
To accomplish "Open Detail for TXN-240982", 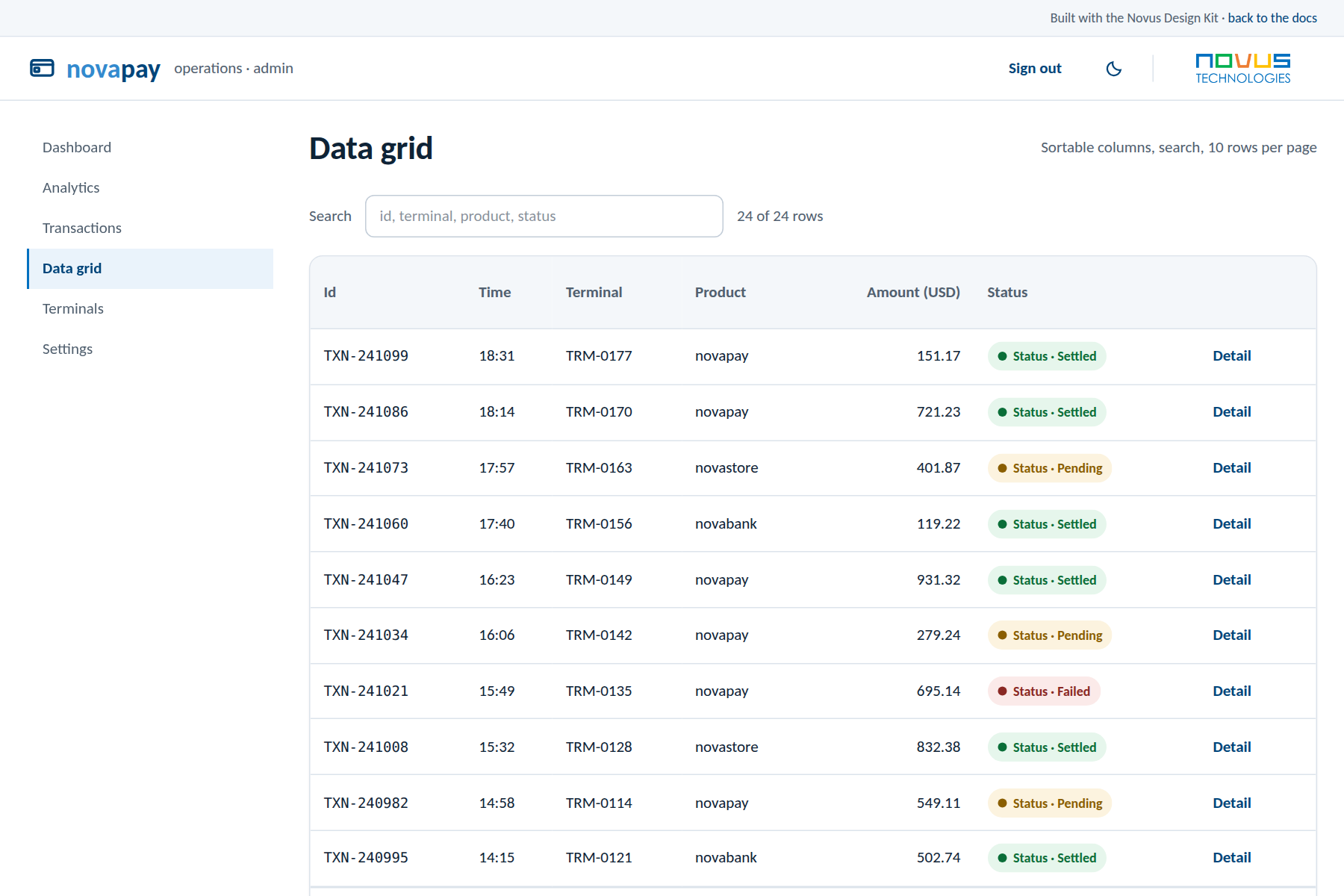I will (1231, 803).
